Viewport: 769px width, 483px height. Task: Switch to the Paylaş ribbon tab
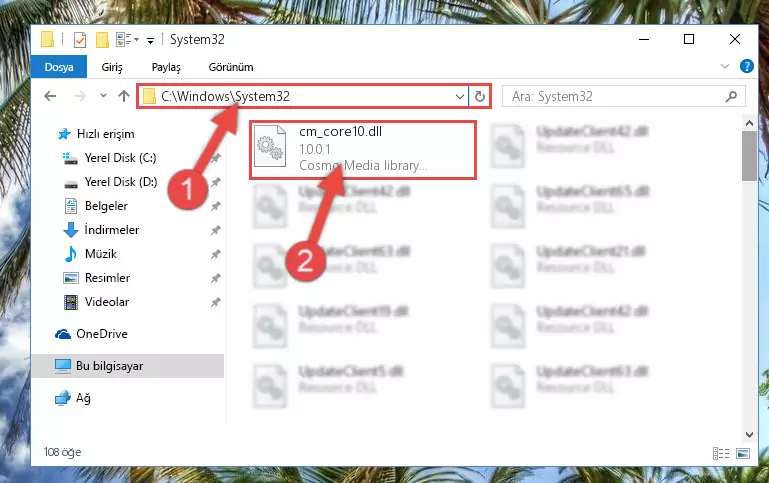(166, 67)
